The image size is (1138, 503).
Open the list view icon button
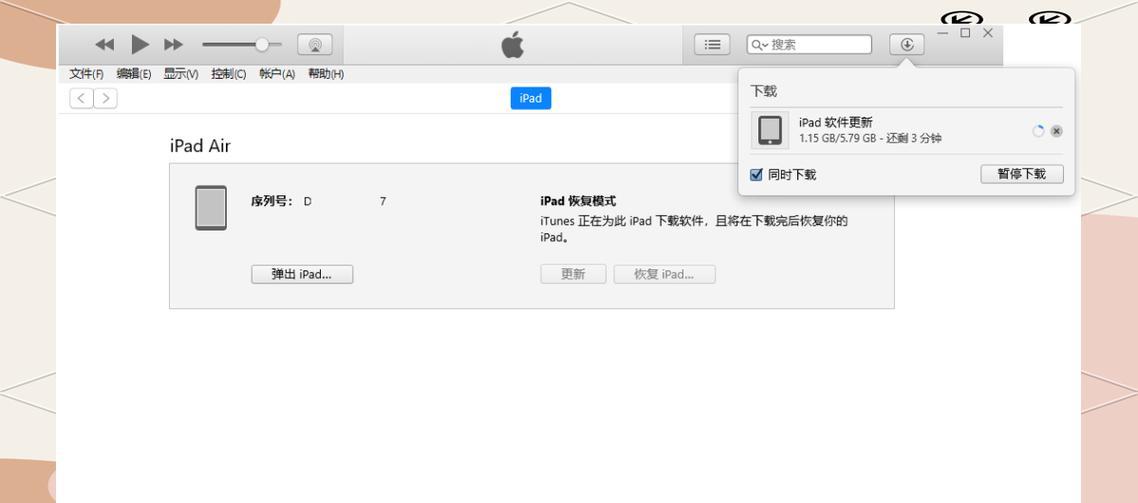point(713,44)
